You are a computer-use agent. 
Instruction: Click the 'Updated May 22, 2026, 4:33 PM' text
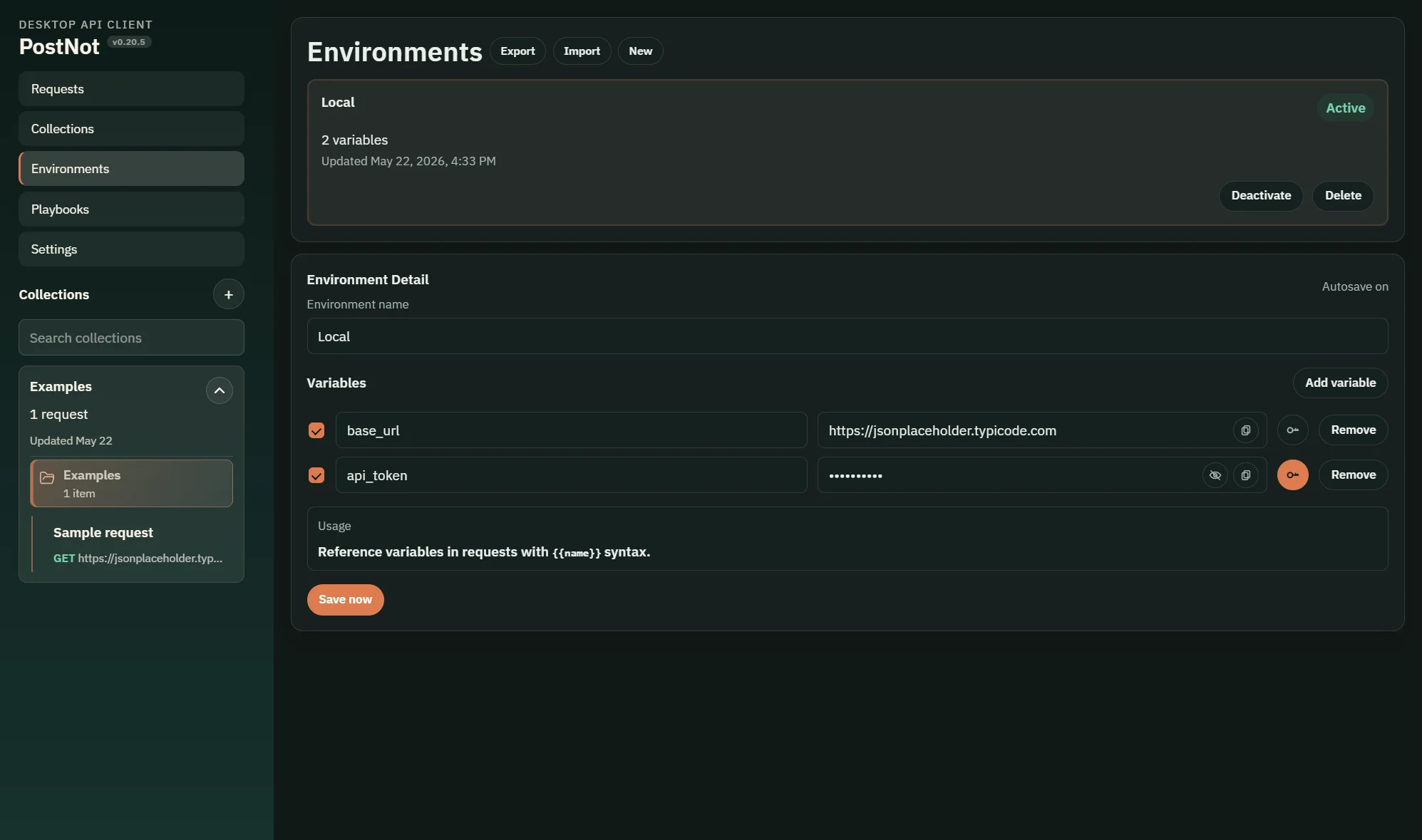tap(408, 162)
